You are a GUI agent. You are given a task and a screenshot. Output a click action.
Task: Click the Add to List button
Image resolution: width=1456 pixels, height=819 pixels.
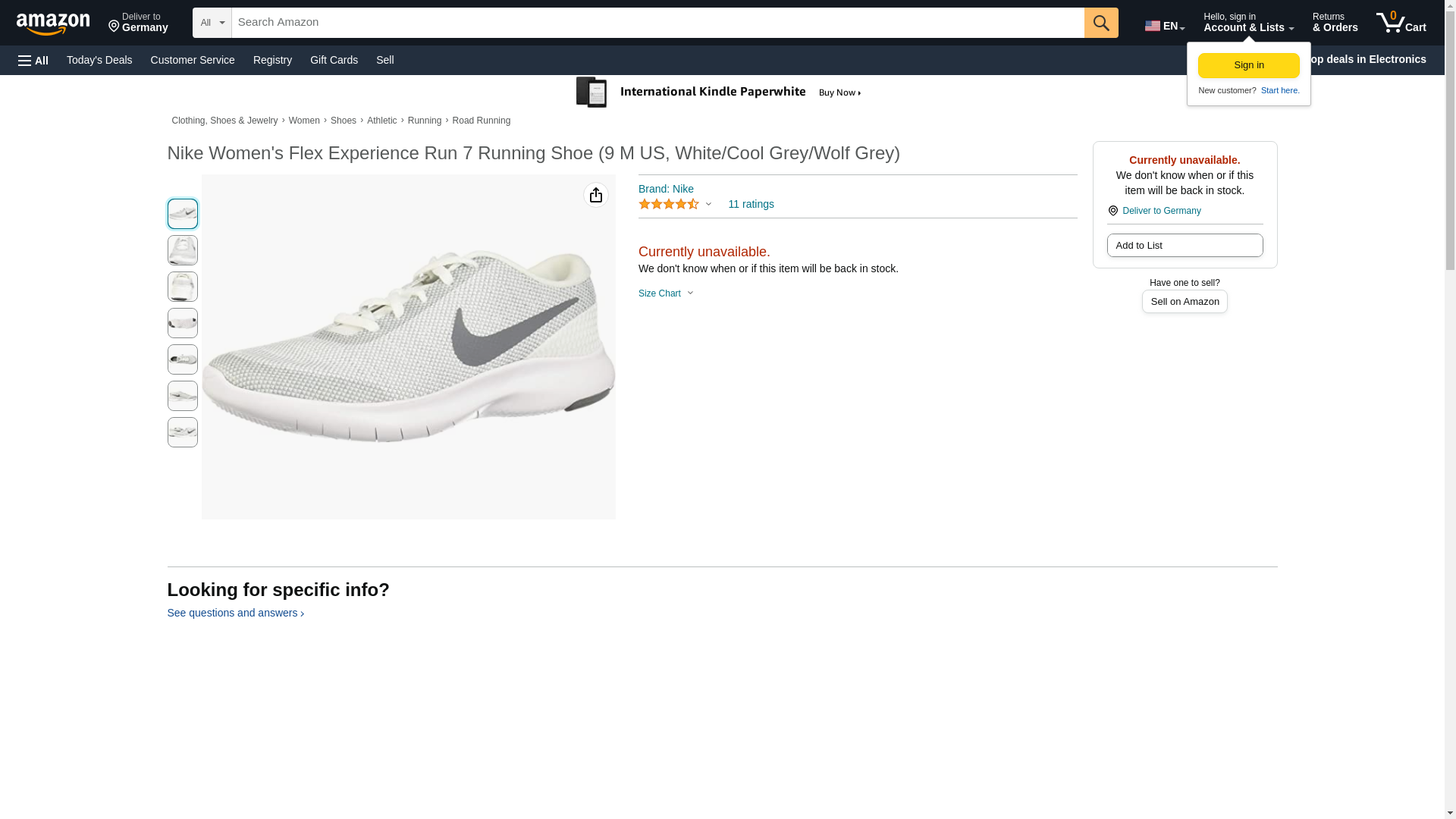[1185, 246]
